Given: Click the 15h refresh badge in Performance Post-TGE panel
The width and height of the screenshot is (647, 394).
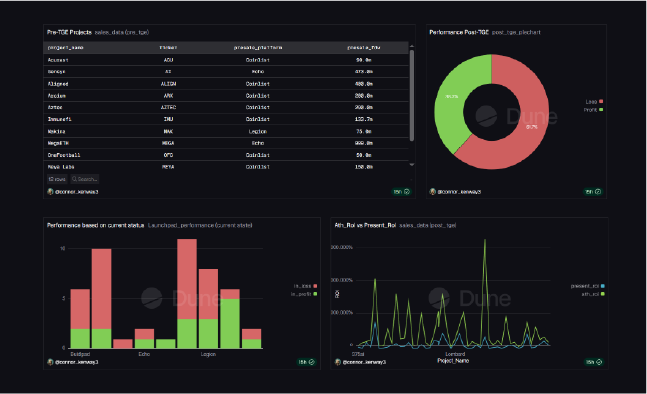Looking at the screenshot, I should tap(593, 192).
